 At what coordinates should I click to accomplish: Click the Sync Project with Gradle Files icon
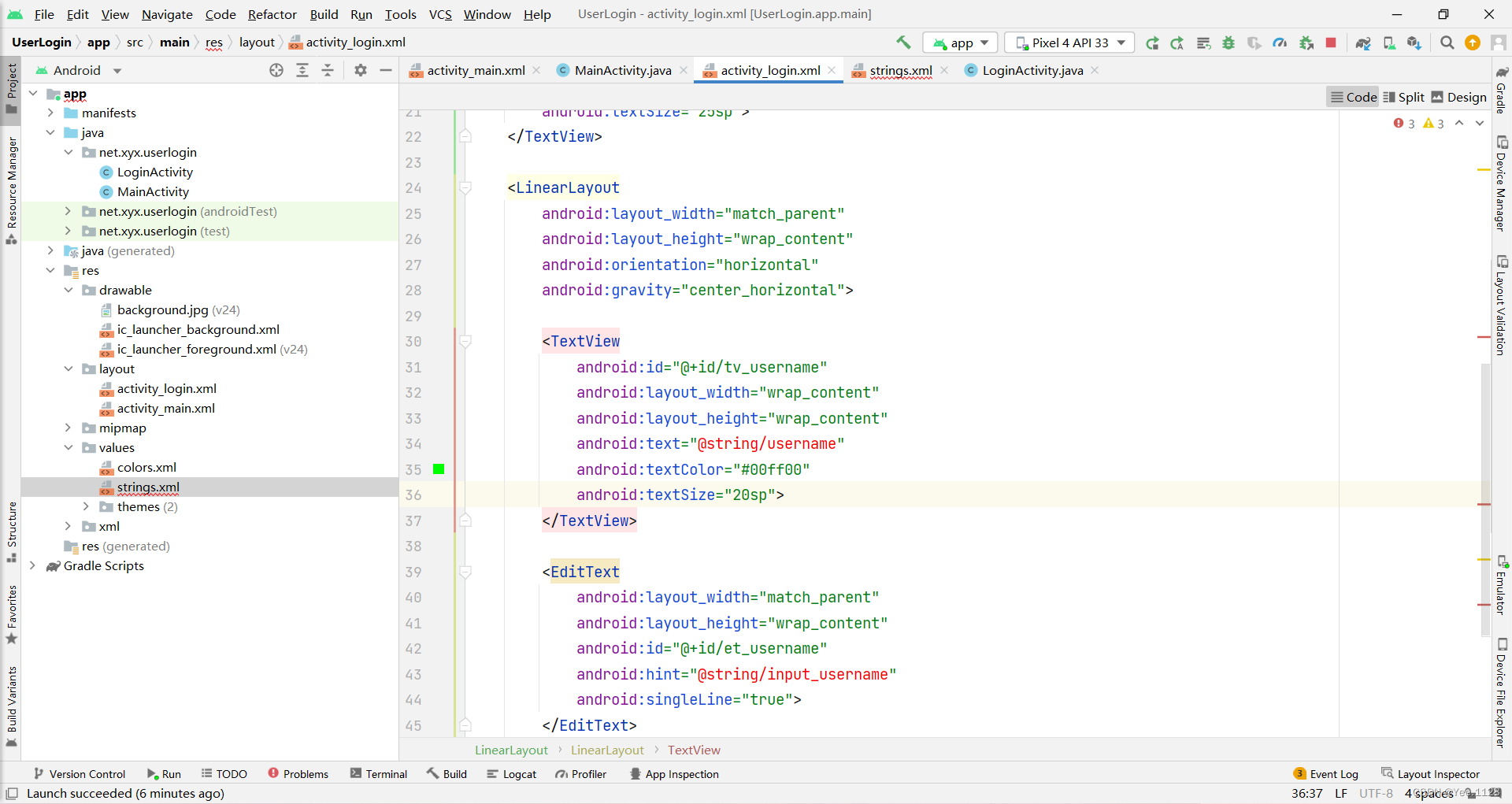1363,43
